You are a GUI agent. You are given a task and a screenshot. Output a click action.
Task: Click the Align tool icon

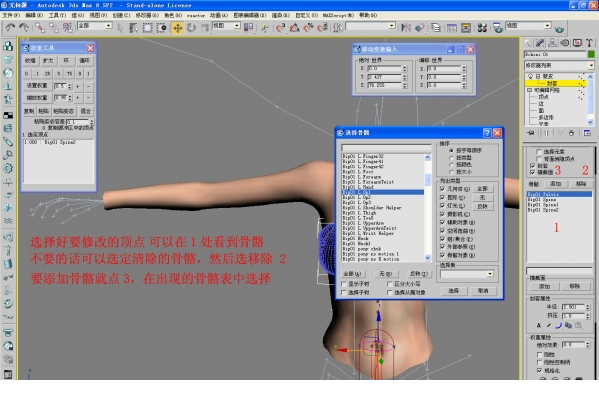(420, 28)
